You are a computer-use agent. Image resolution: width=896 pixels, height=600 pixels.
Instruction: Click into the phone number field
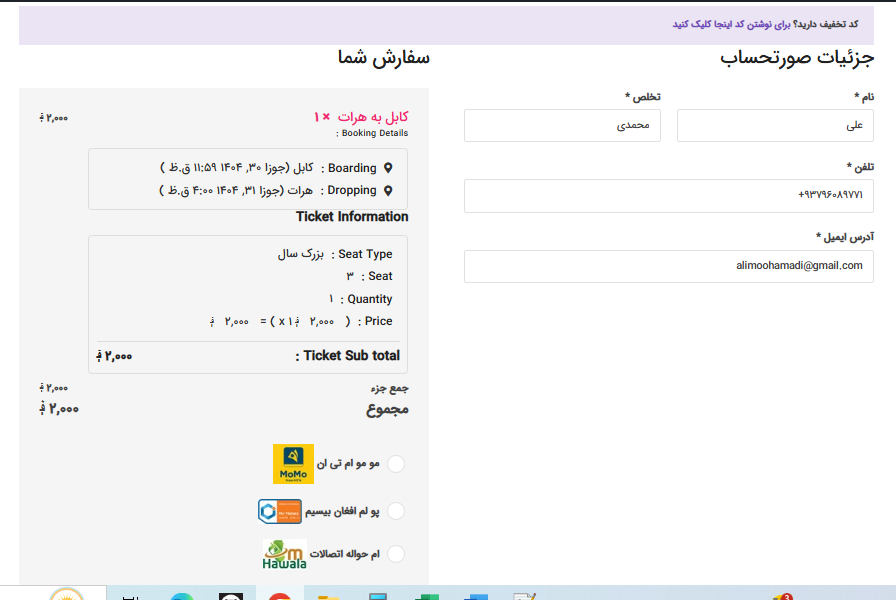pos(668,196)
